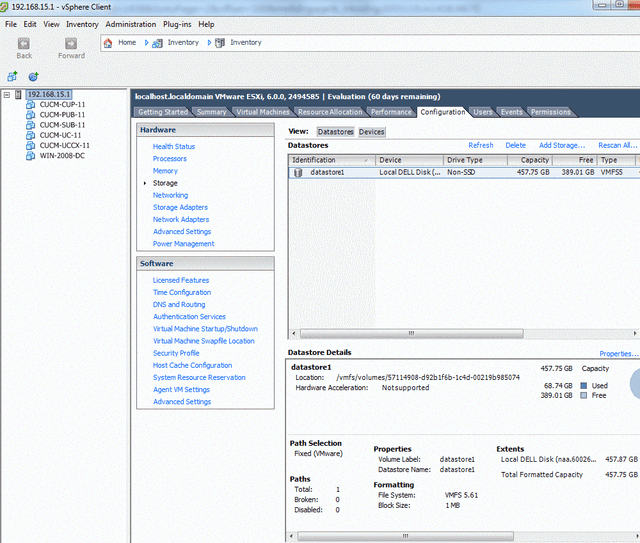Click the Home icon in breadcrumb

coord(109,43)
